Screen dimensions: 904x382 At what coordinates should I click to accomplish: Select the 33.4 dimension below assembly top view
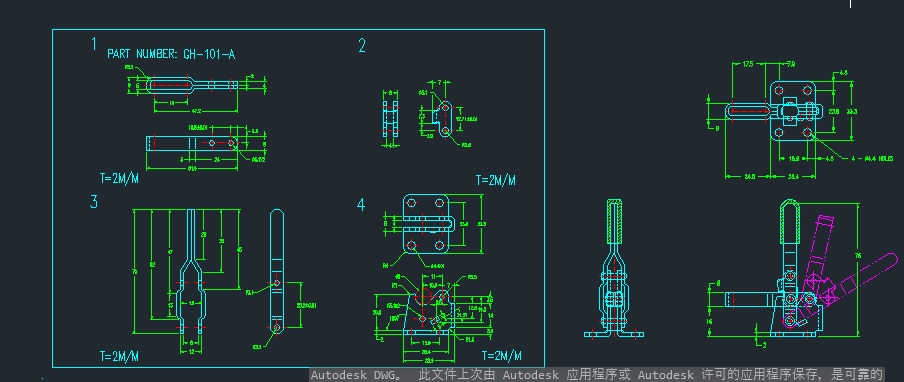794,177
